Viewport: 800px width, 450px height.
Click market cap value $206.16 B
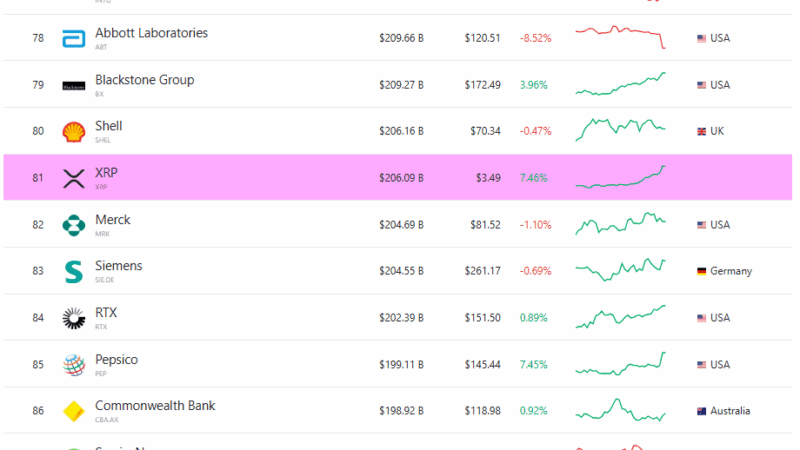(x=401, y=132)
